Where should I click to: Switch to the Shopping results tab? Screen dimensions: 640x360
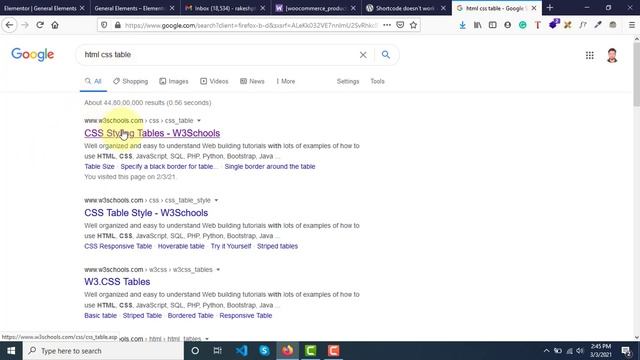[131, 81]
